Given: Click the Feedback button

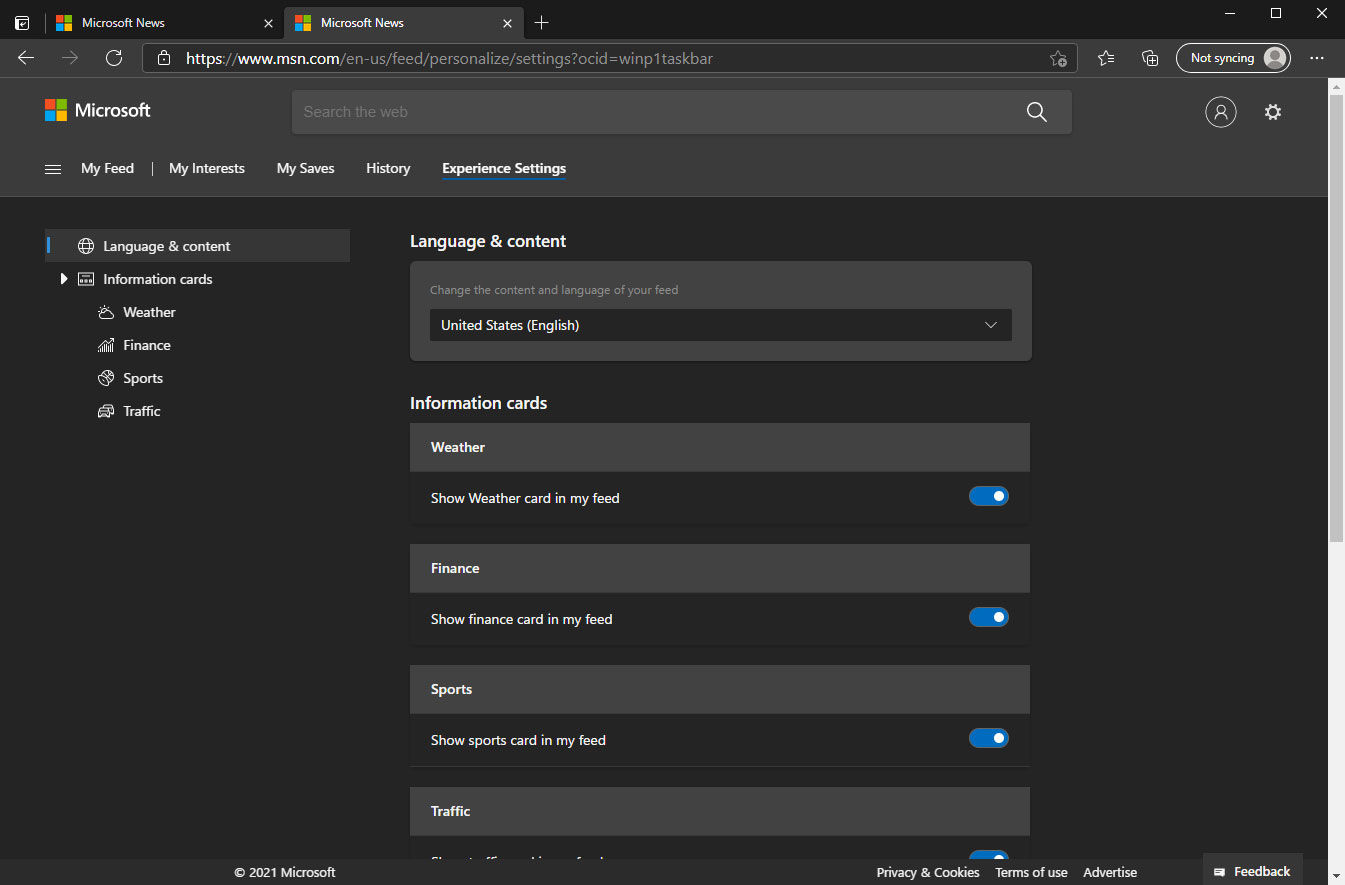Looking at the screenshot, I should 1252,871.
